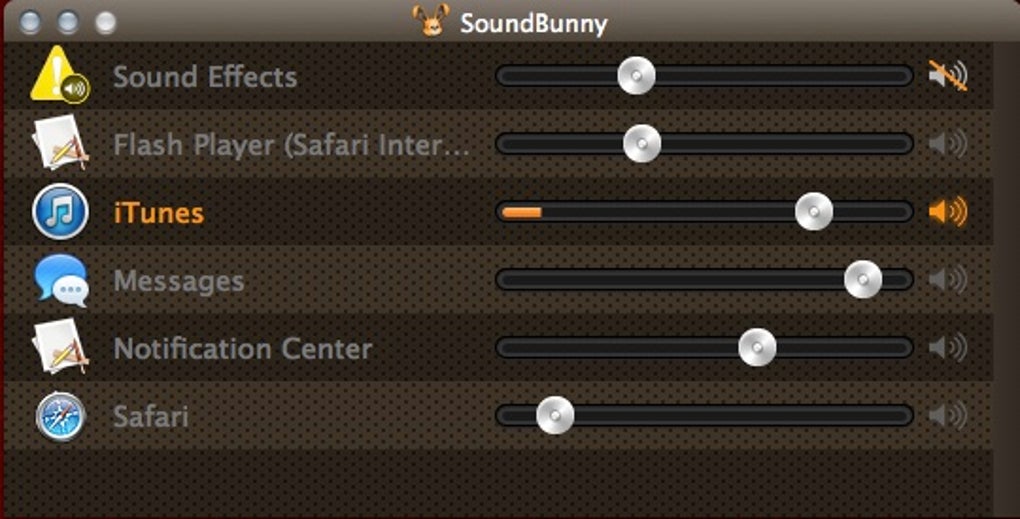Click the Safari volume slider knob
The image size is (1020, 519).
coord(555,415)
